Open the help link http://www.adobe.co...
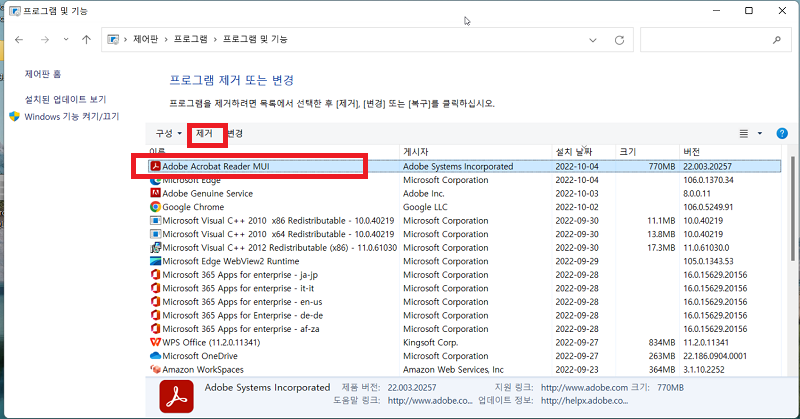The image size is (800, 419). [x=430, y=401]
